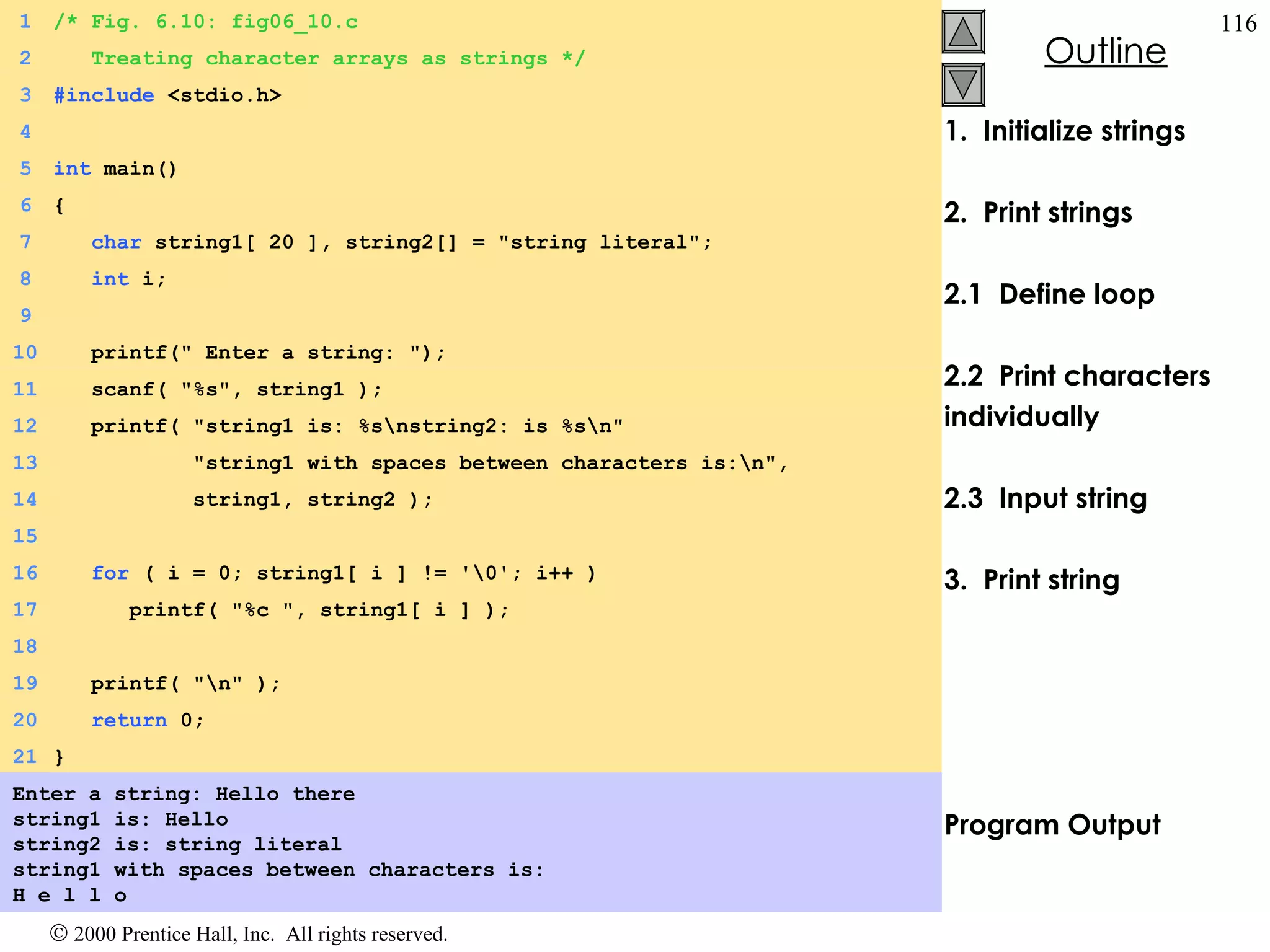Select outline item '2.3 Input string'
The image size is (1270, 952).
pos(1046,498)
